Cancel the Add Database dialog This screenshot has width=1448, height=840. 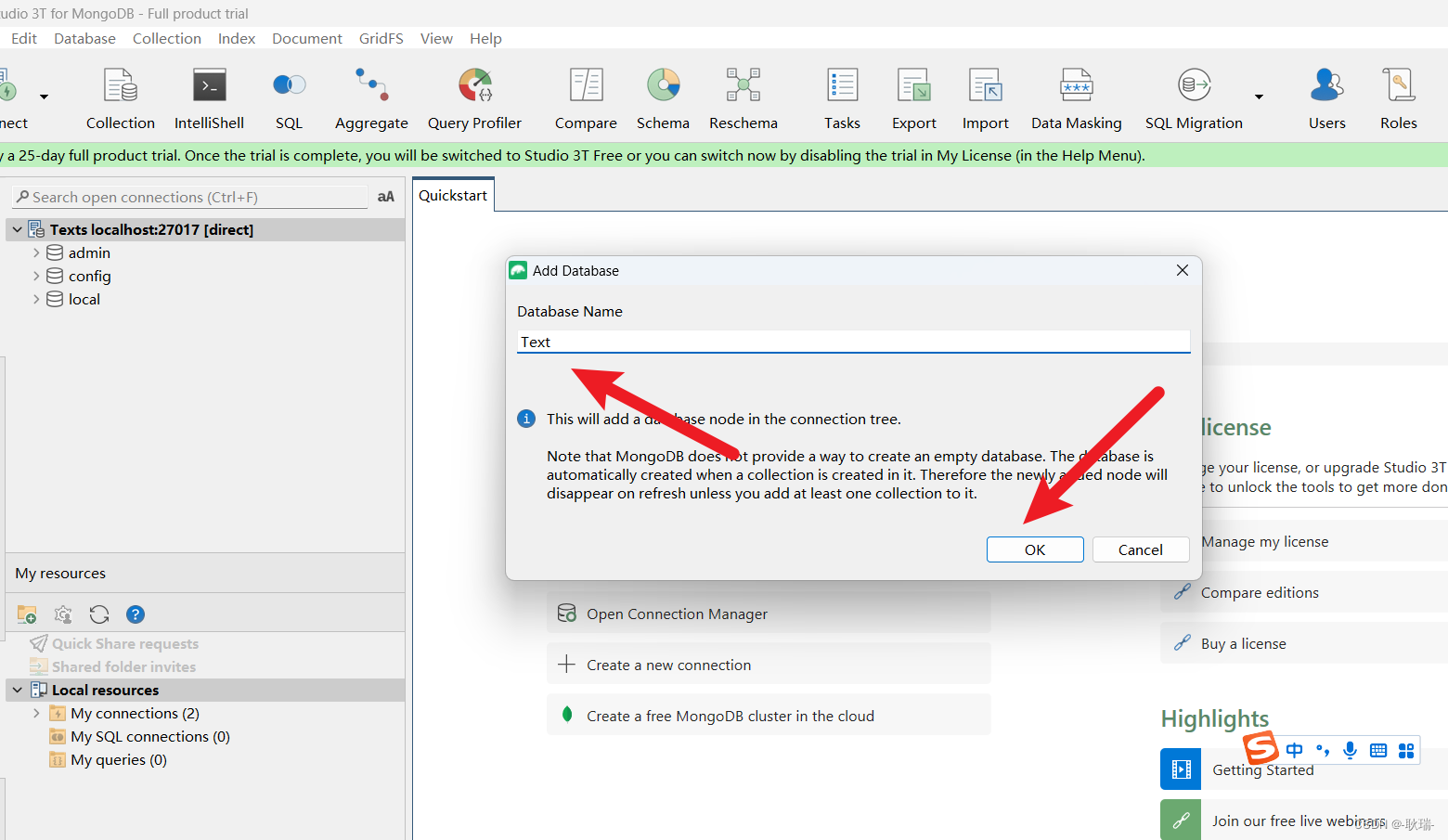click(x=1141, y=549)
